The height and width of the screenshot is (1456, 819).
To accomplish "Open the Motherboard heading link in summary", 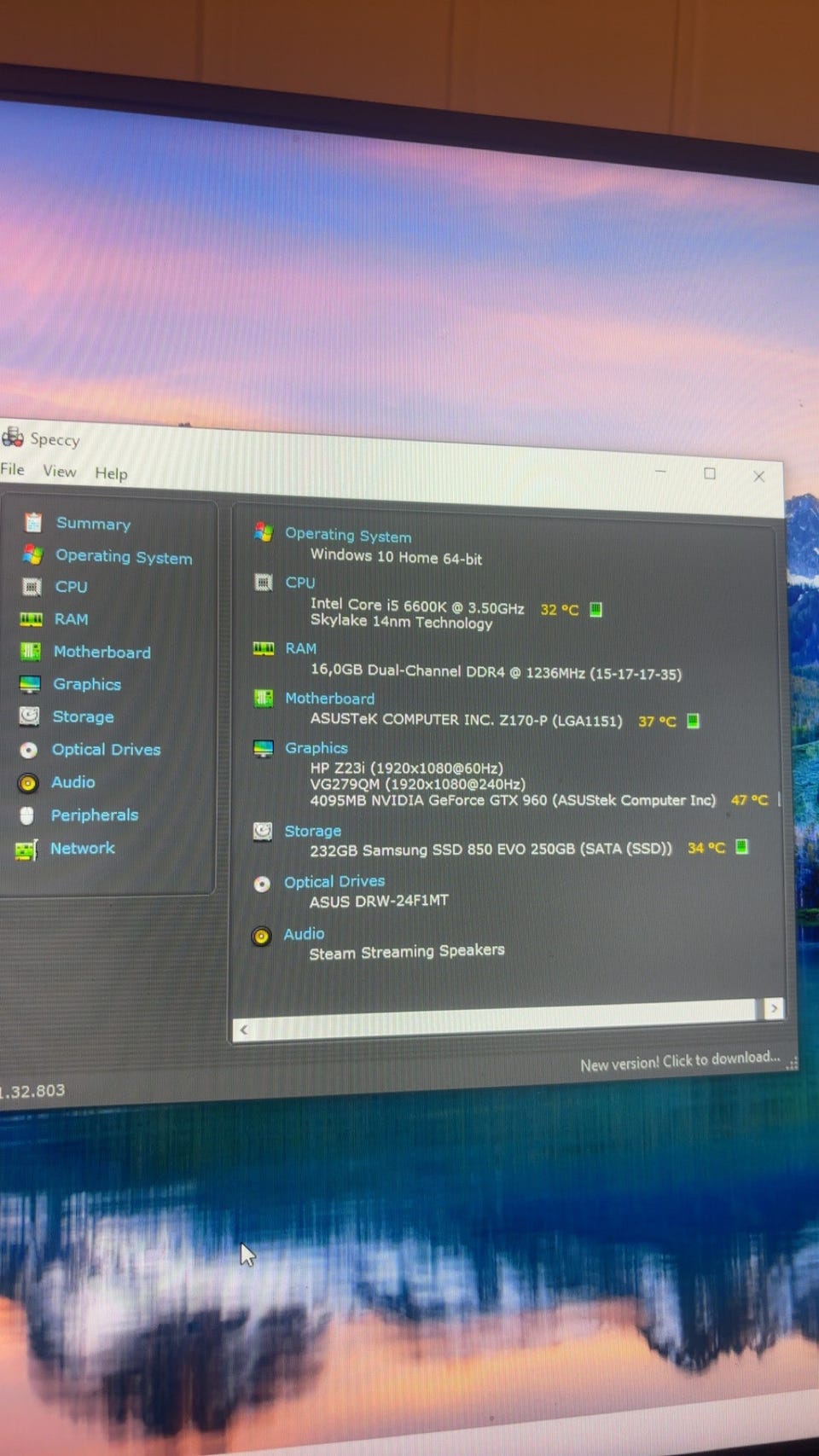I will point(329,699).
